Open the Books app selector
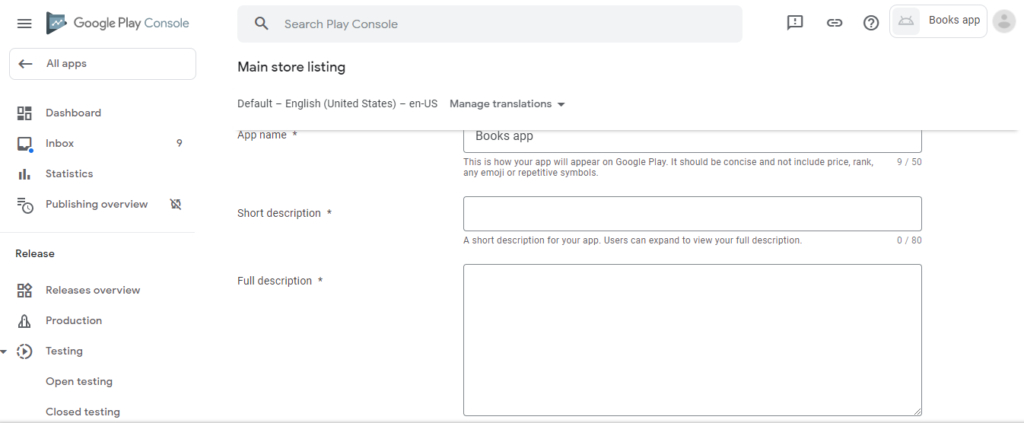Image resolution: width=1024 pixels, height=423 pixels. tap(938, 21)
